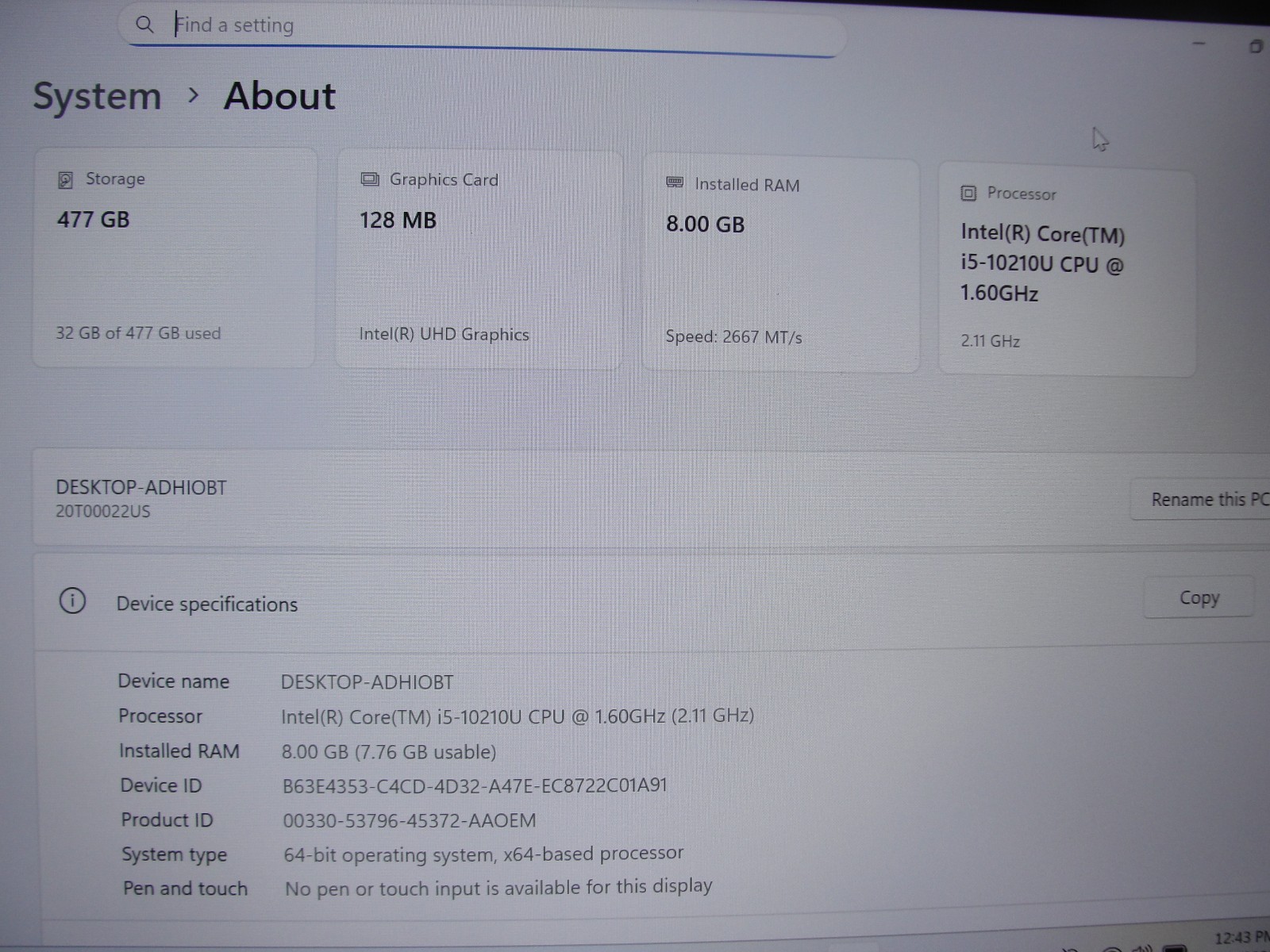Viewport: 1270px width, 952px height.
Task: Click the Product ID row label
Action: (x=167, y=820)
